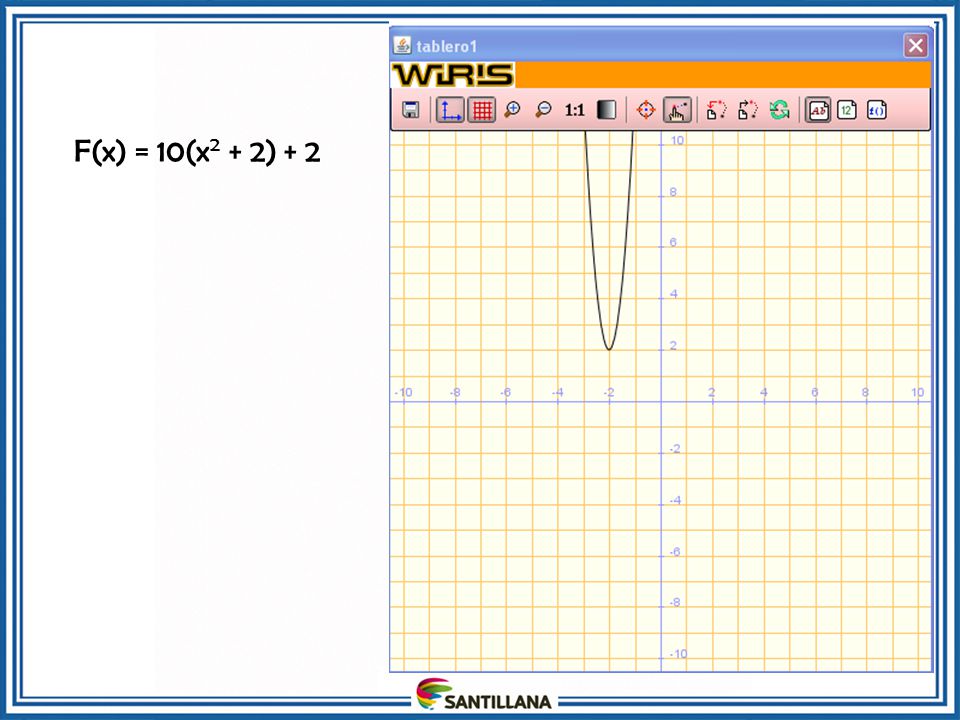Click the f() function icon
The height and width of the screenshot is (720, 960).
click(877, 110)
